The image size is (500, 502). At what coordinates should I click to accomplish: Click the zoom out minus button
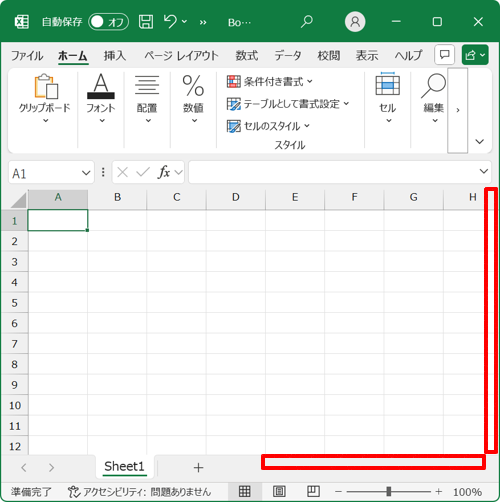[x=338, y=492]
